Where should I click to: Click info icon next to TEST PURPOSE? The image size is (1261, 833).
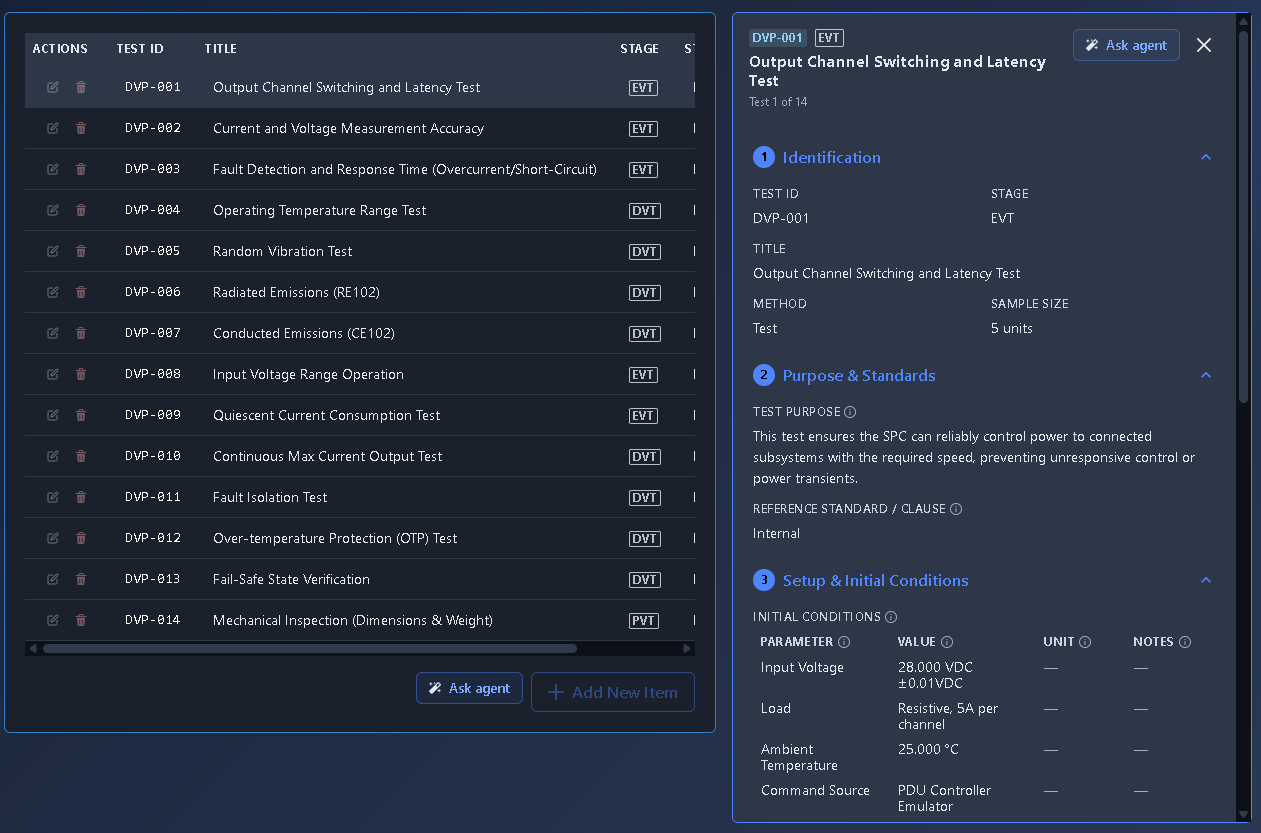pyautogui.click(x=850, y=412)
